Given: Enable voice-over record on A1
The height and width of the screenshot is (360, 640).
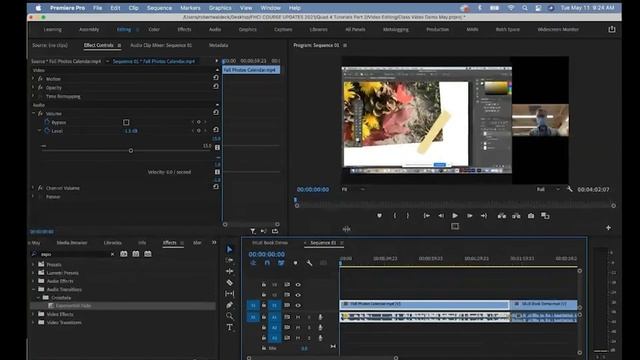Looking at the screenshot, I should point(320,317).
